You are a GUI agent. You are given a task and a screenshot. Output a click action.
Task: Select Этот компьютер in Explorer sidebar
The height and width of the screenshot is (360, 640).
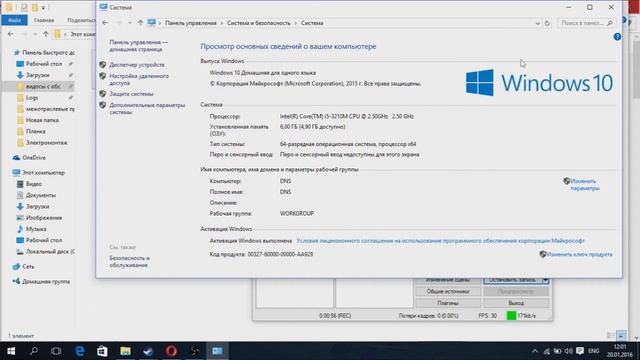pos(43,173)
